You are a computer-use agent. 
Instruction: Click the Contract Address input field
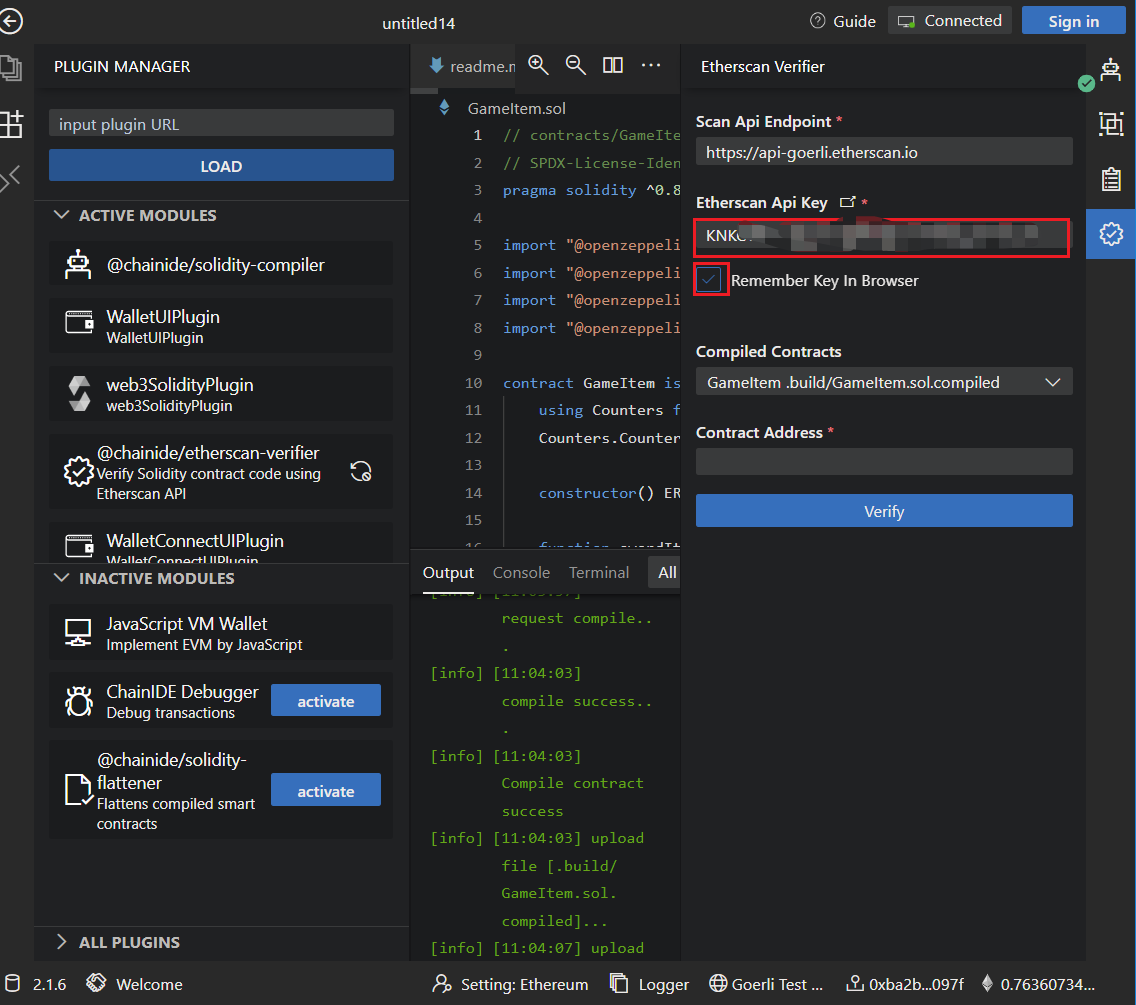pos(884,461)
